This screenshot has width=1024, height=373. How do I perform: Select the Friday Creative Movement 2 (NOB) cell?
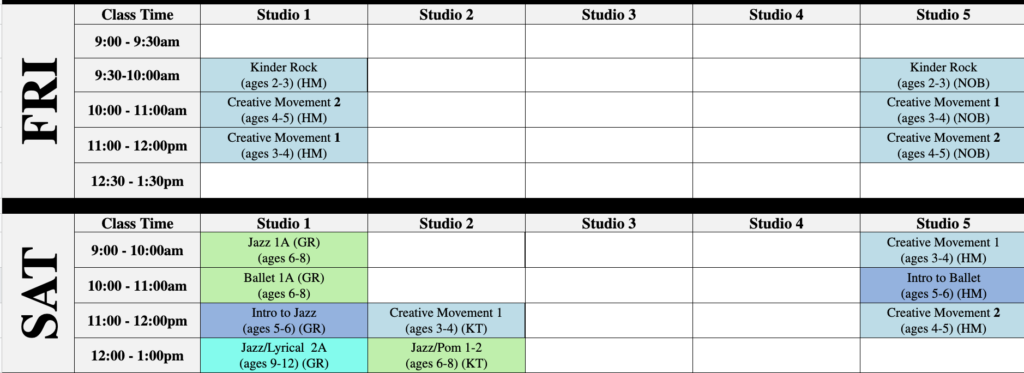[x=942, y=145]
